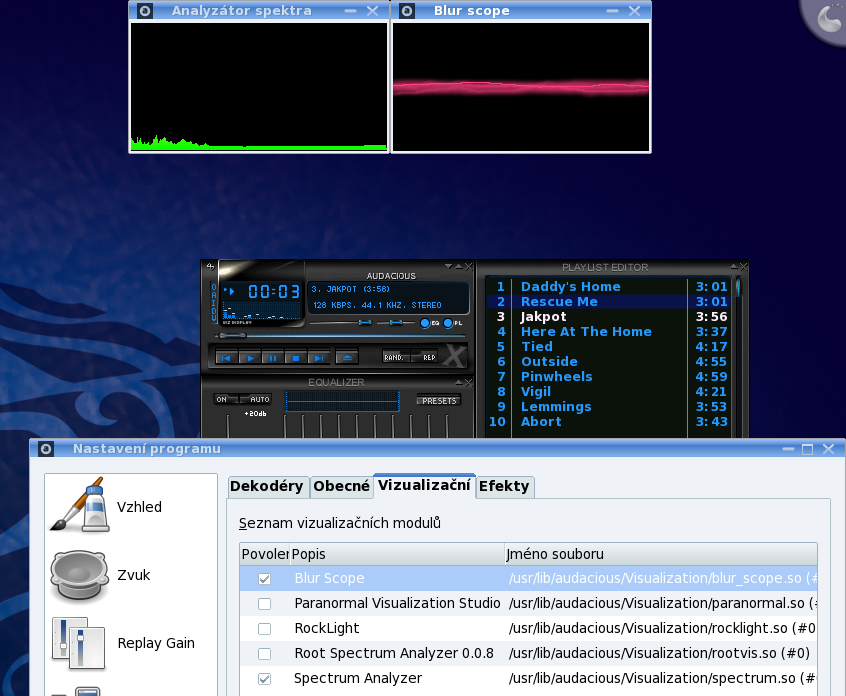Click the mini visualization display in the player
The image size is (846, 696).
pyautogui.click(x=261, y=312)
